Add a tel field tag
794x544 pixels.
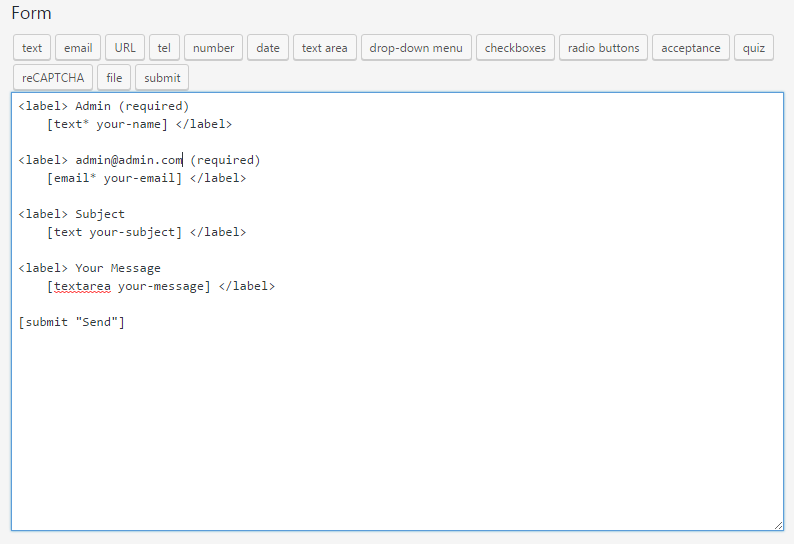[164, 48]
